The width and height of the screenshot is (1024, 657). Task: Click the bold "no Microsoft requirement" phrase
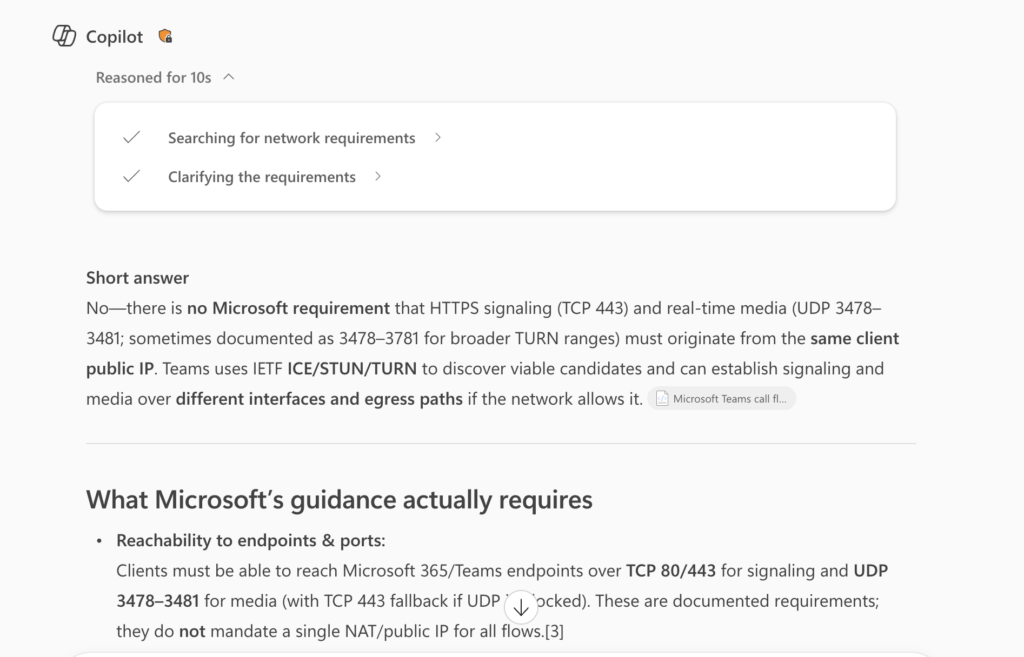[x=288, y=308]
